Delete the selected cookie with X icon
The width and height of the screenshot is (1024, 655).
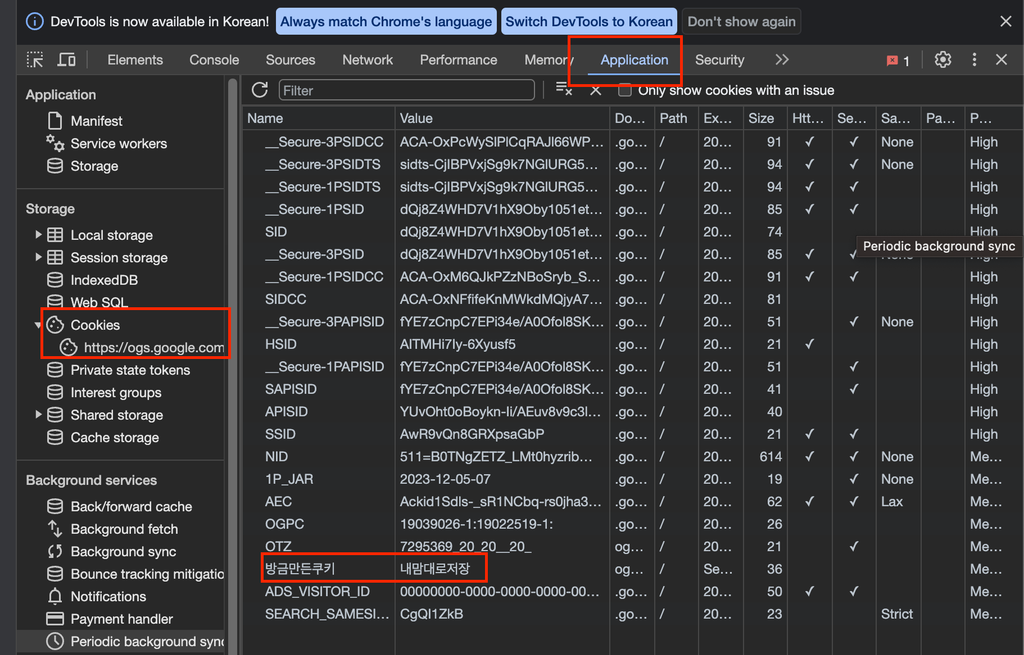coord(596,90)
